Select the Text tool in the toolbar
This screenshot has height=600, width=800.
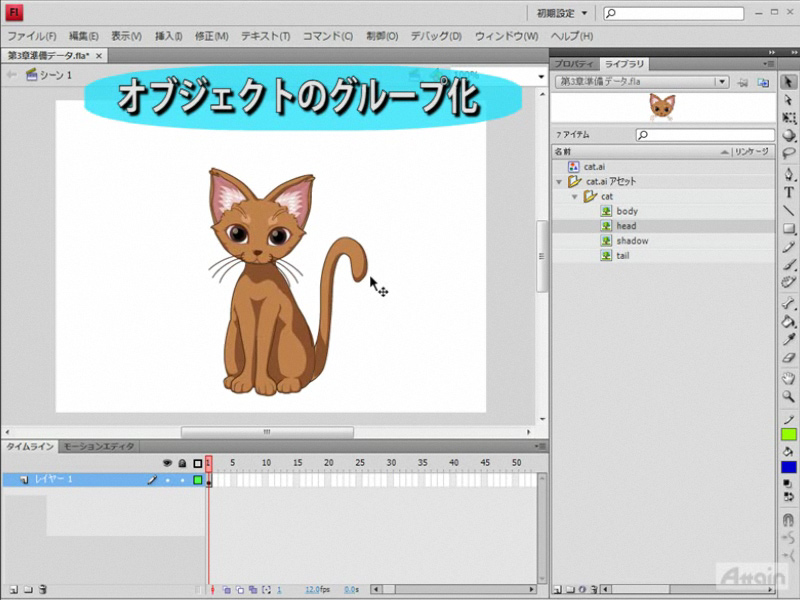coord(789,192)
